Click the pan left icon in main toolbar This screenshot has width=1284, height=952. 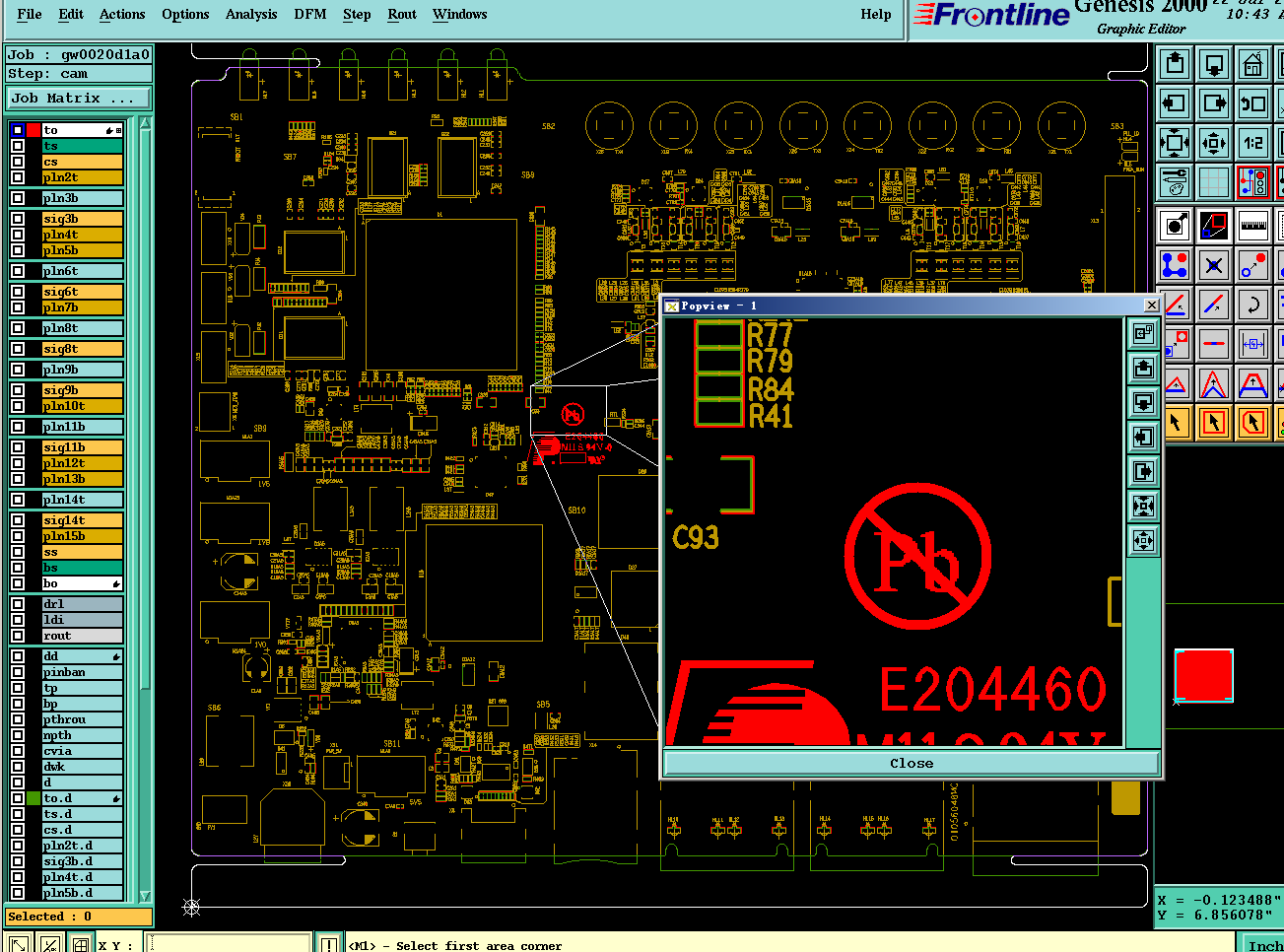pyautogui.click(x=1175, y=103)
